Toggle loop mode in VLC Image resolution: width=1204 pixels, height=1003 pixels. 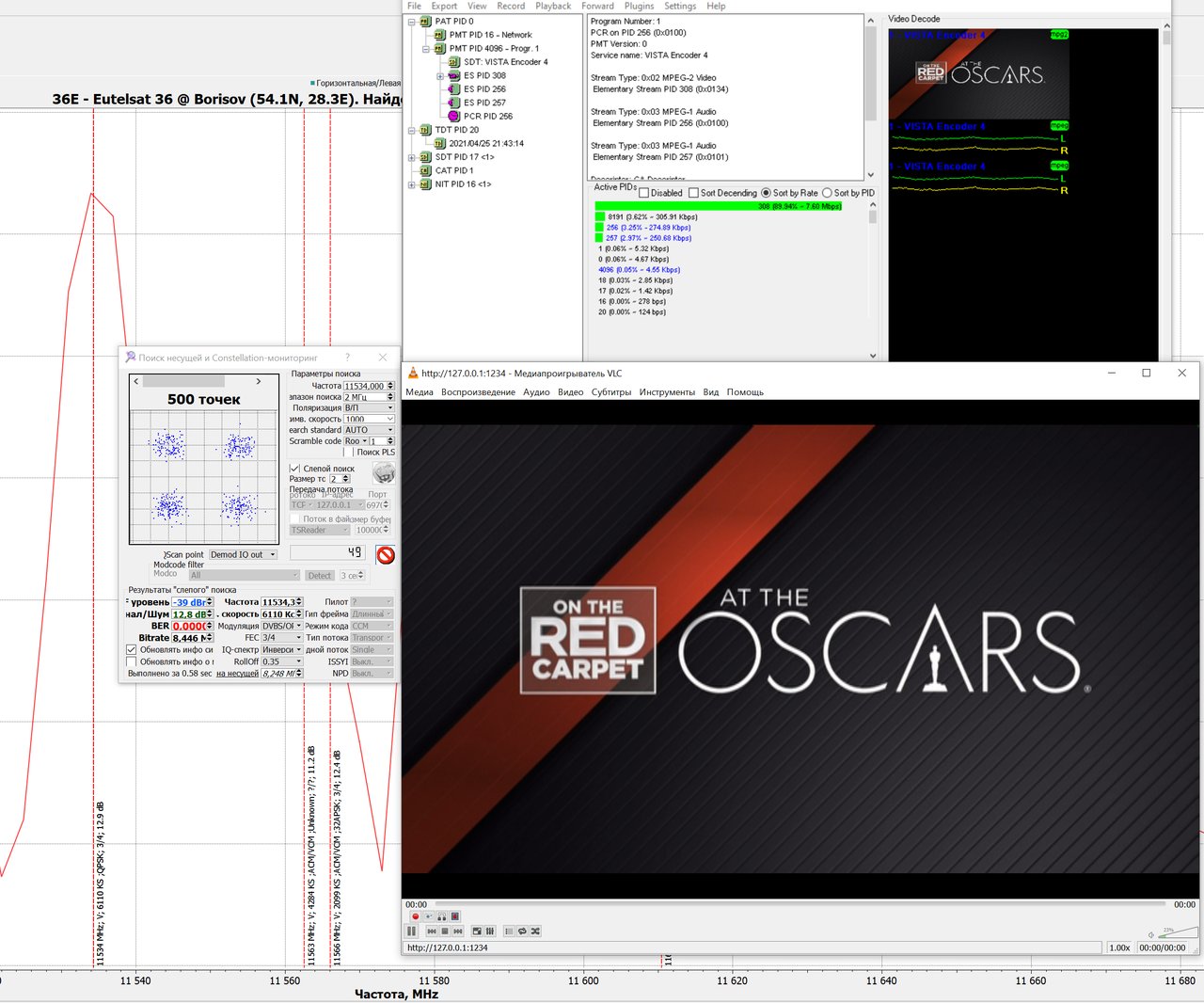coord(522,931)
